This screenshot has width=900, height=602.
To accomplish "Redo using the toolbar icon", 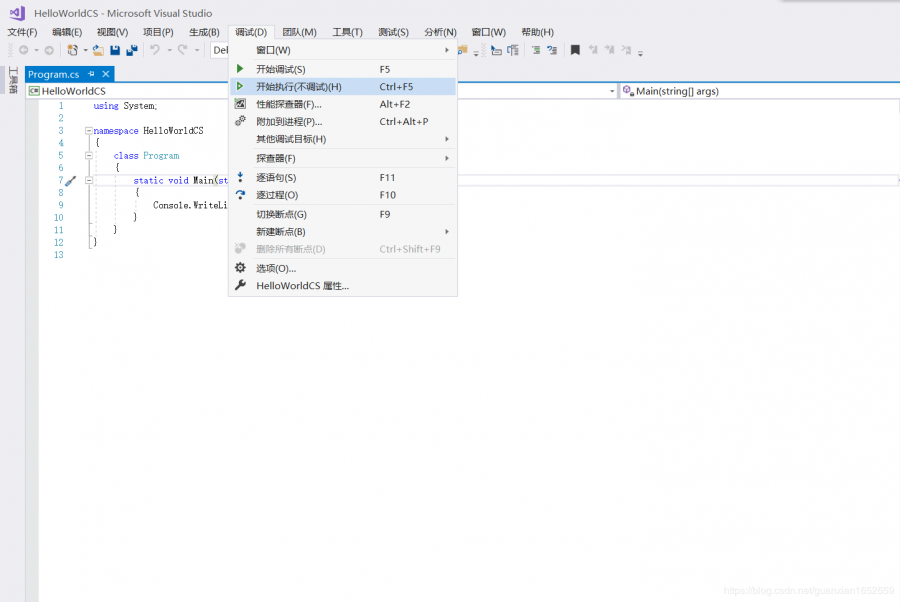I will 181,49.
